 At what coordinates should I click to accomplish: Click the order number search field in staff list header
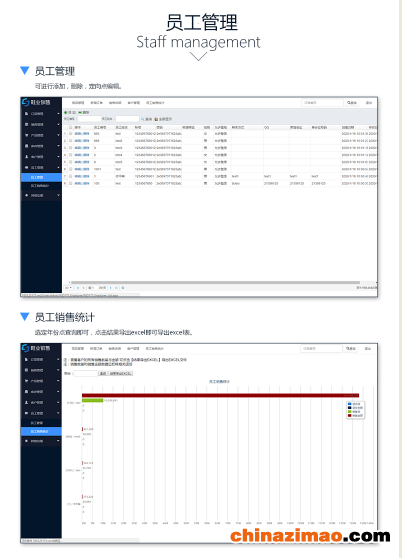pyautogui.click(x=322, y=102)
